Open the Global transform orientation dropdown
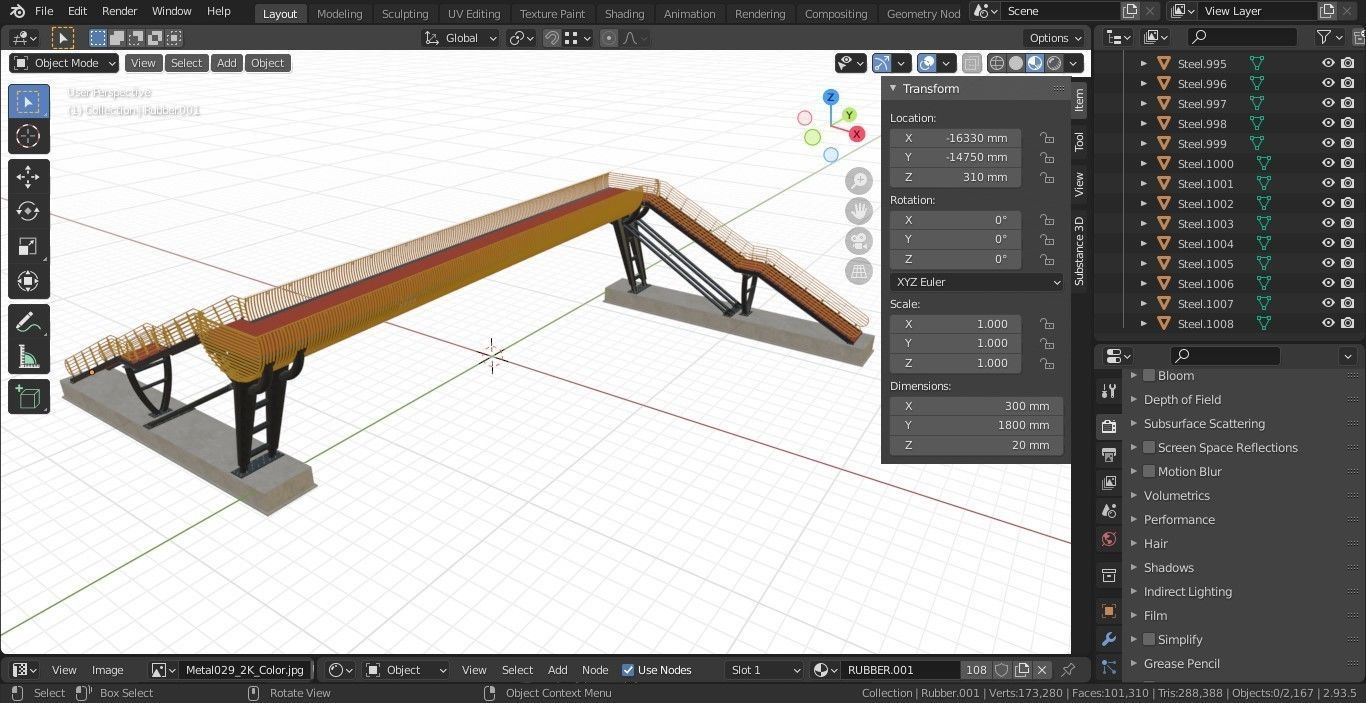1366x703 pixels. pos(461,38)
